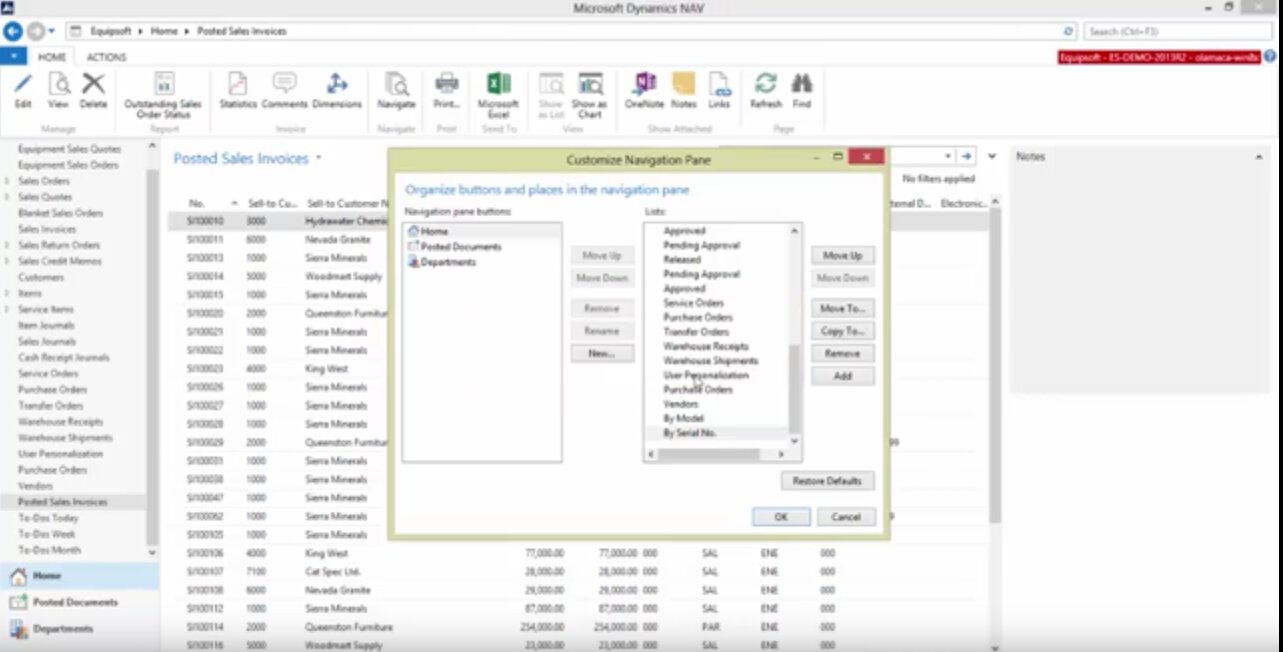1283x652 pixels.
Task: Click the Search input field
Action: [1170, 31]
